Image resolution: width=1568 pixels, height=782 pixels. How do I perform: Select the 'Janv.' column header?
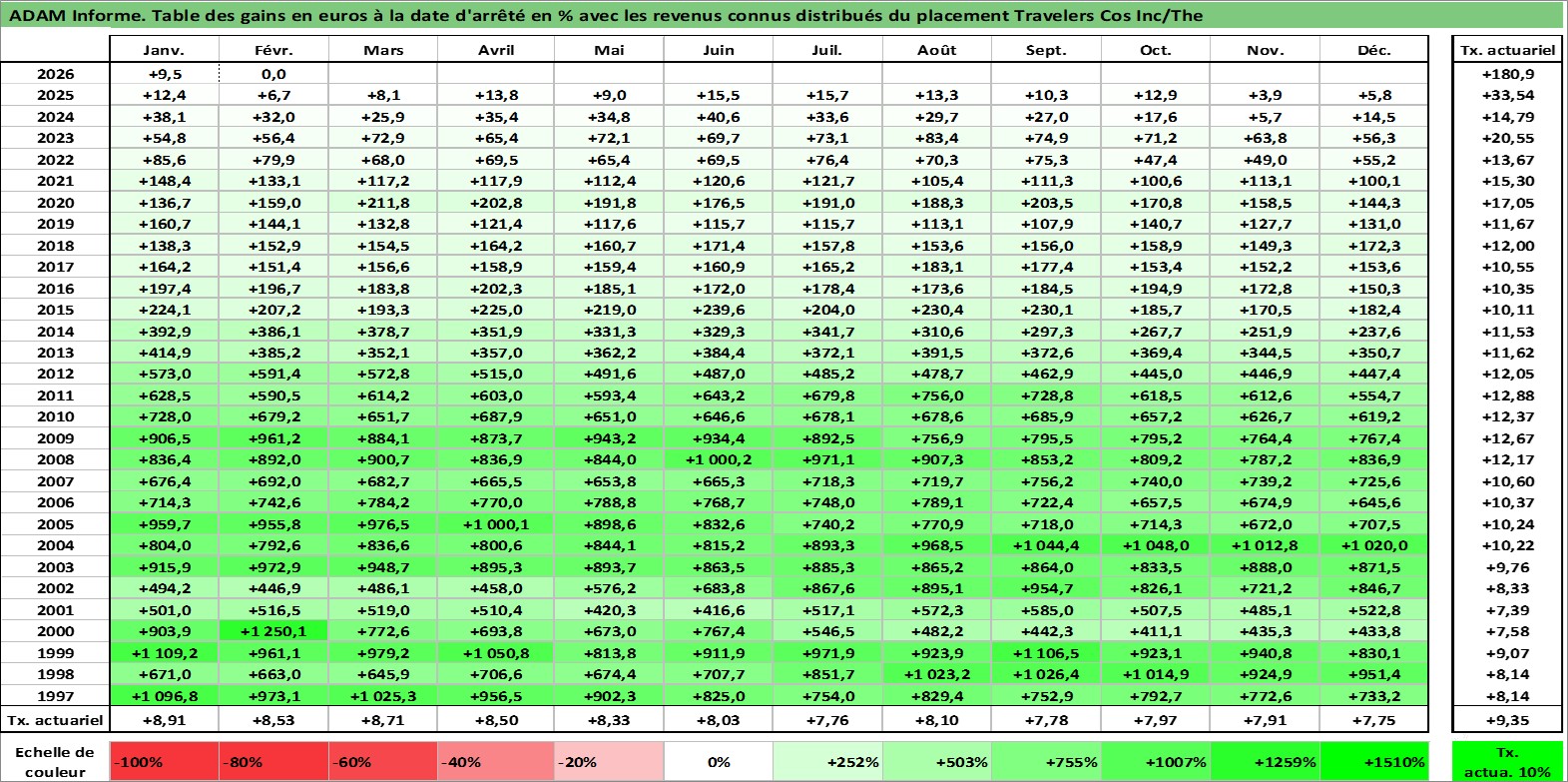[x=164, y=50]
